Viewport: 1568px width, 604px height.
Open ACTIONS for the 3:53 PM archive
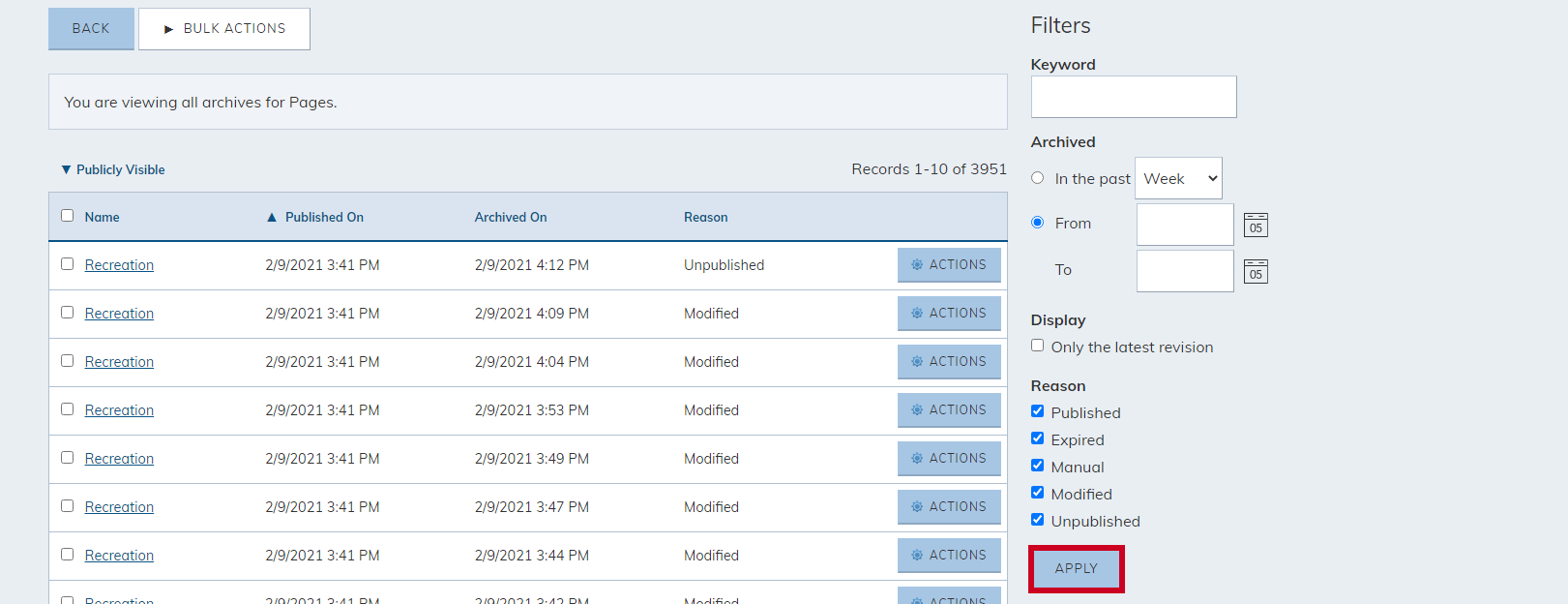point(949,410)
